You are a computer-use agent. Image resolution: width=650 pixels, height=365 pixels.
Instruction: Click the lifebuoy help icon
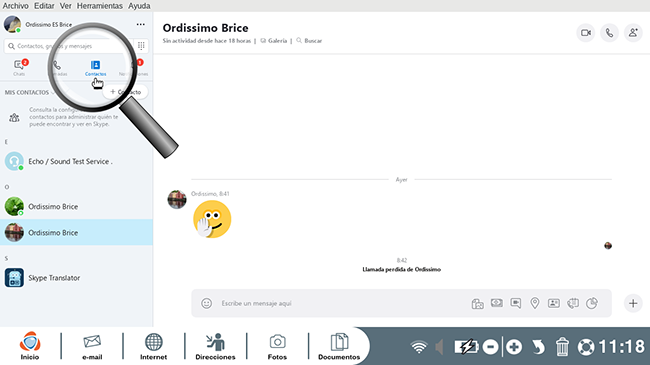coord(586,347)
